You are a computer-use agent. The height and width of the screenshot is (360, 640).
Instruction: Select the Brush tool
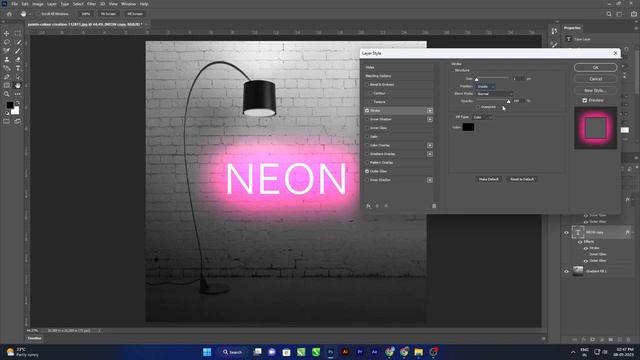coord(18,51)
